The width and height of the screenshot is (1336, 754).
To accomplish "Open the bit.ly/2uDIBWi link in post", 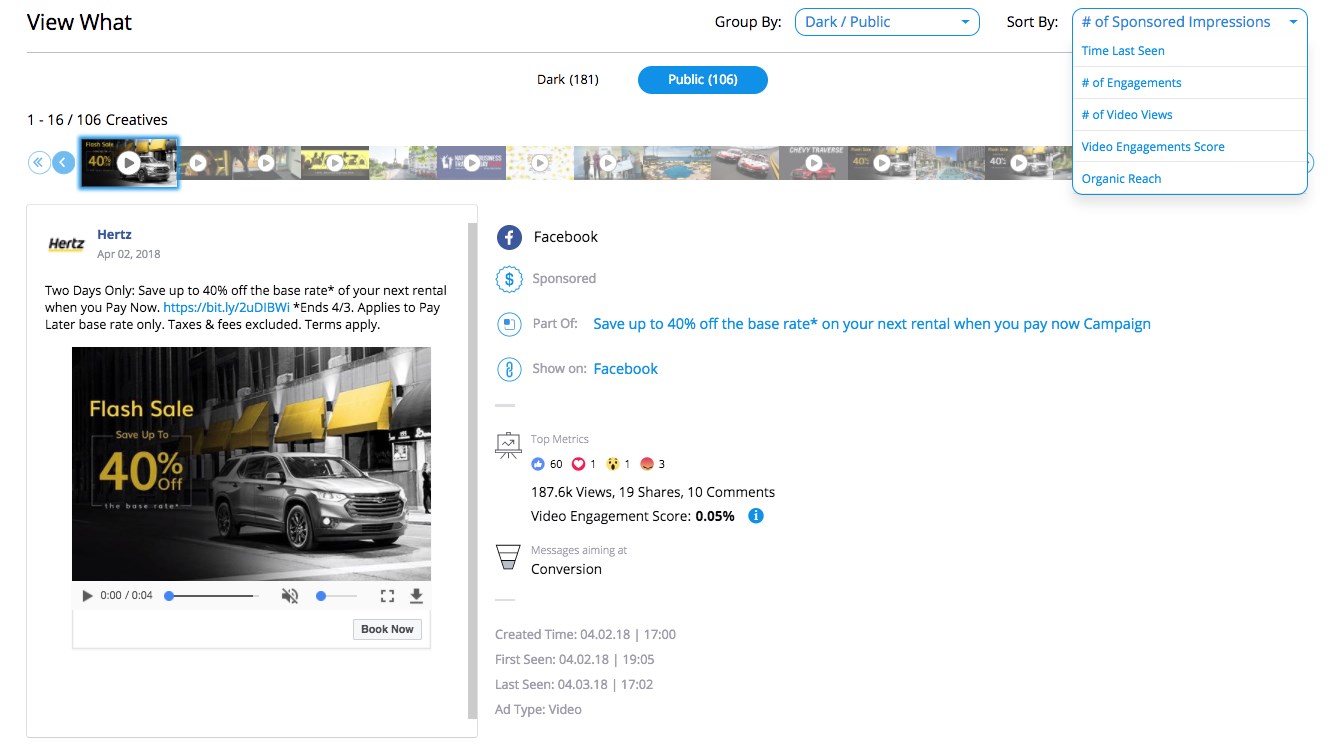I will coord(226,308).
